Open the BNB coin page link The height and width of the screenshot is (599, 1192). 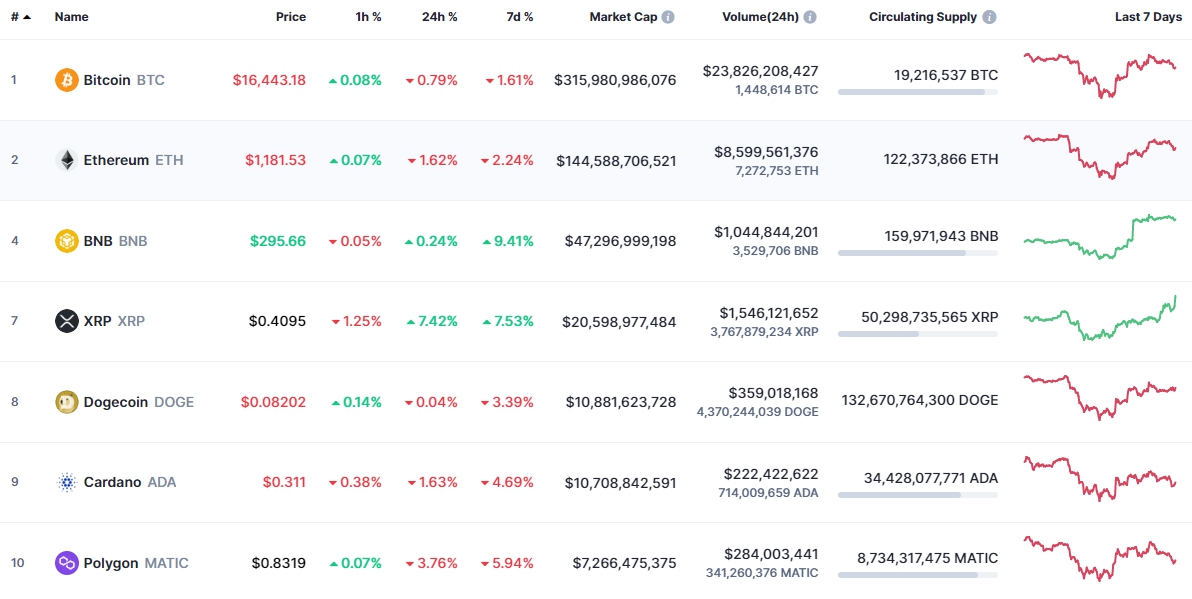pyautogui.click(x=116, y=241)
